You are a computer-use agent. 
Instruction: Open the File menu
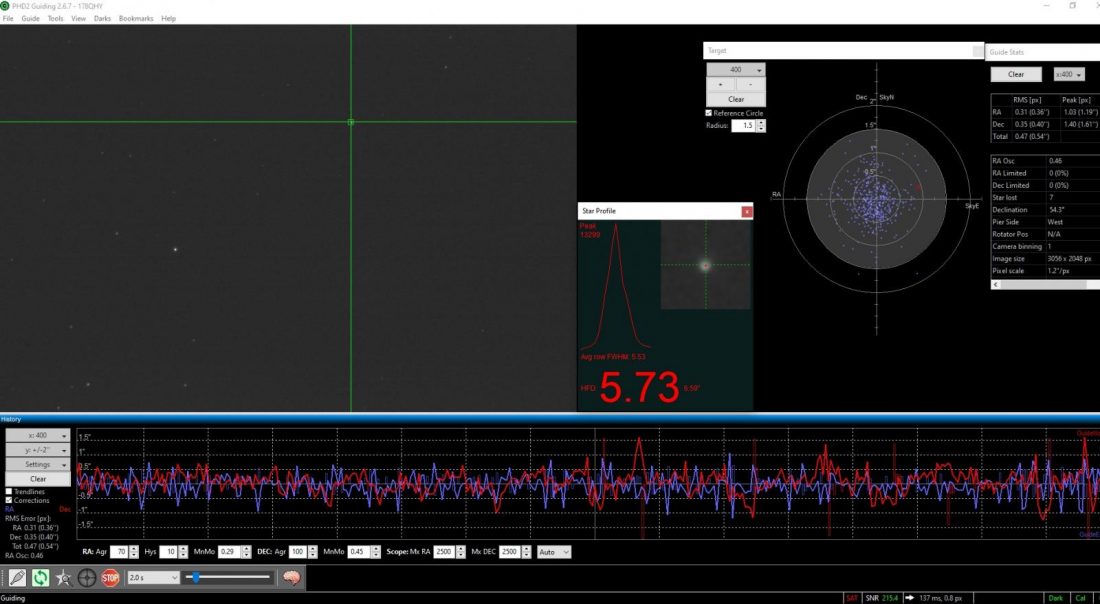(8, 19)
